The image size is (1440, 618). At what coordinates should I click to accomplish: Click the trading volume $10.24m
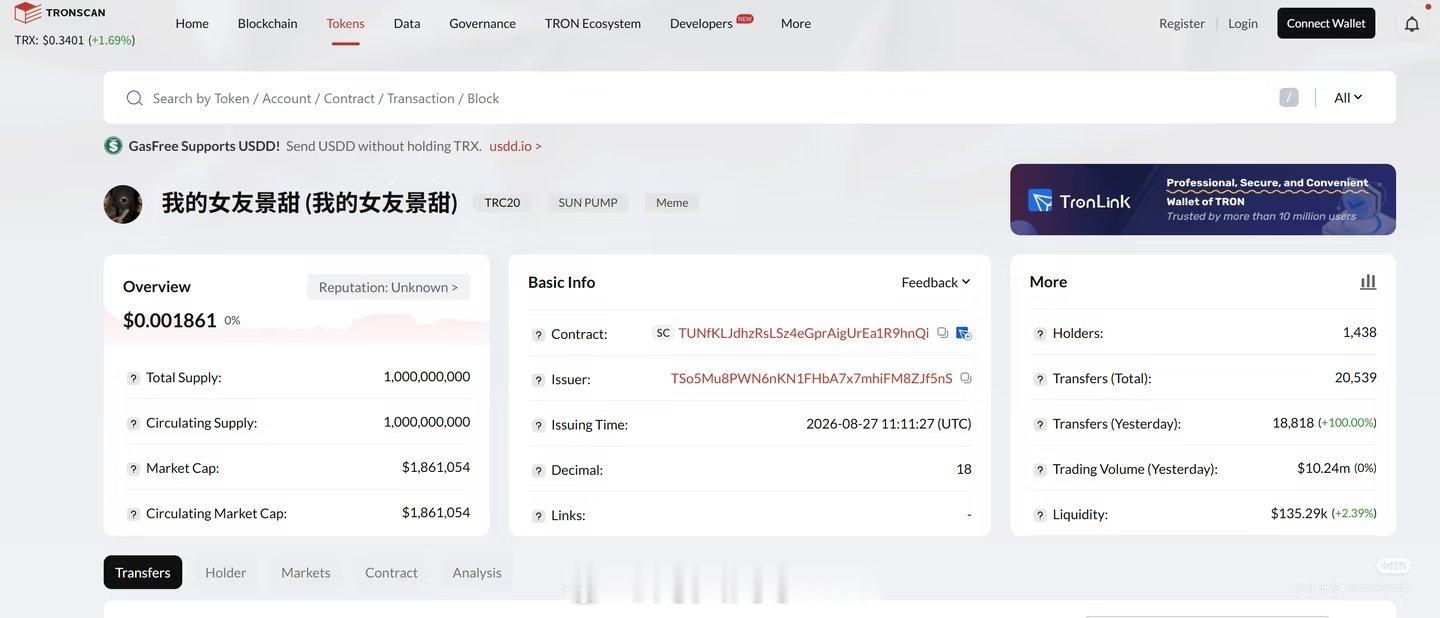coord(1324,468)
